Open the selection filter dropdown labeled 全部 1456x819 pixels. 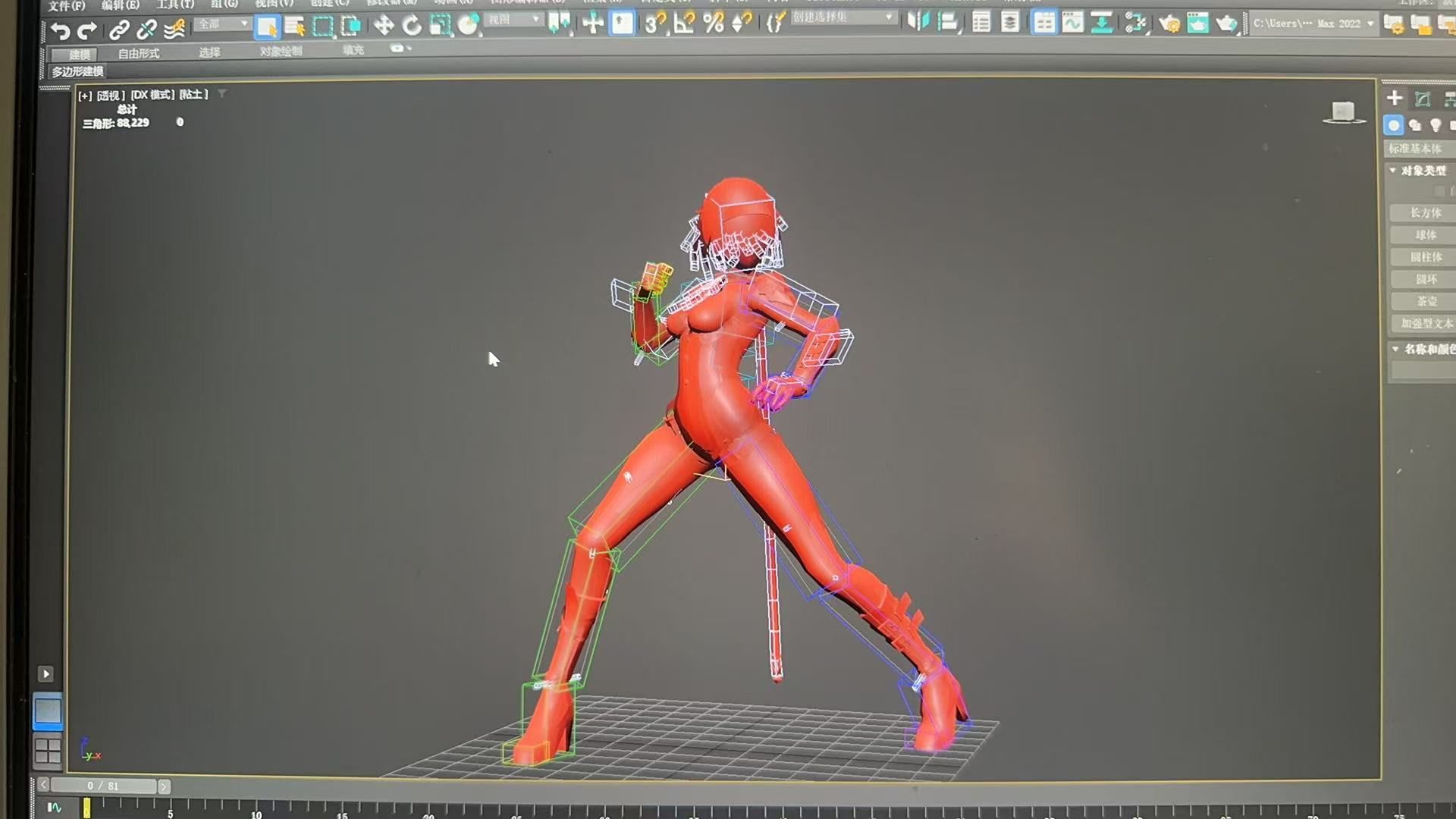(221, 24)
